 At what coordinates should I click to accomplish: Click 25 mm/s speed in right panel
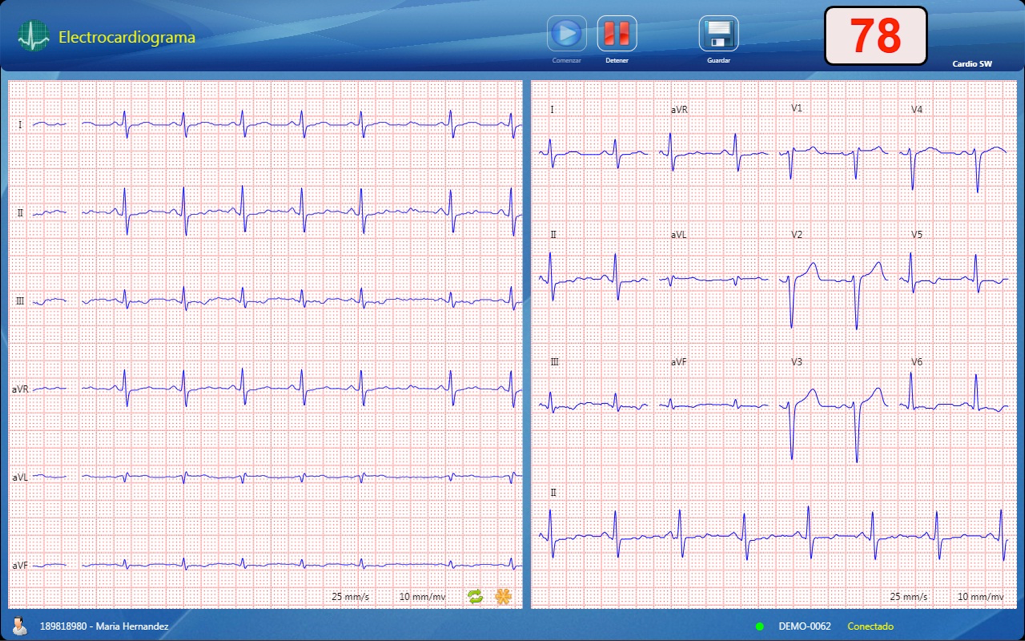[908, 597]
